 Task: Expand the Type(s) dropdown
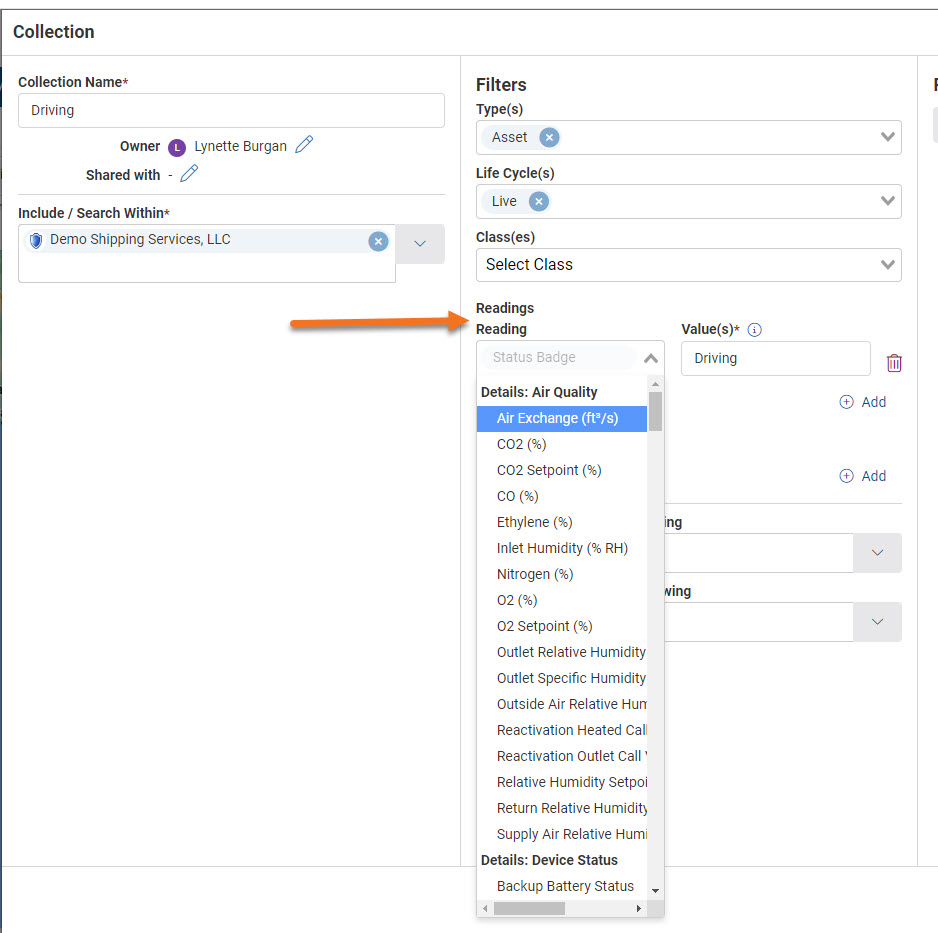(887, 137)
